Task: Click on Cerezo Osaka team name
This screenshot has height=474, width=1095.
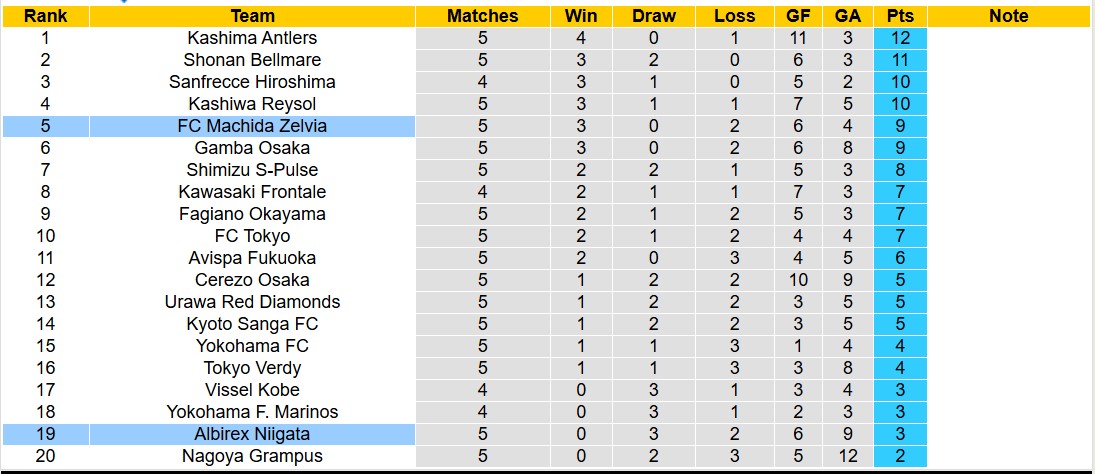Action: (x=252, y=280)
